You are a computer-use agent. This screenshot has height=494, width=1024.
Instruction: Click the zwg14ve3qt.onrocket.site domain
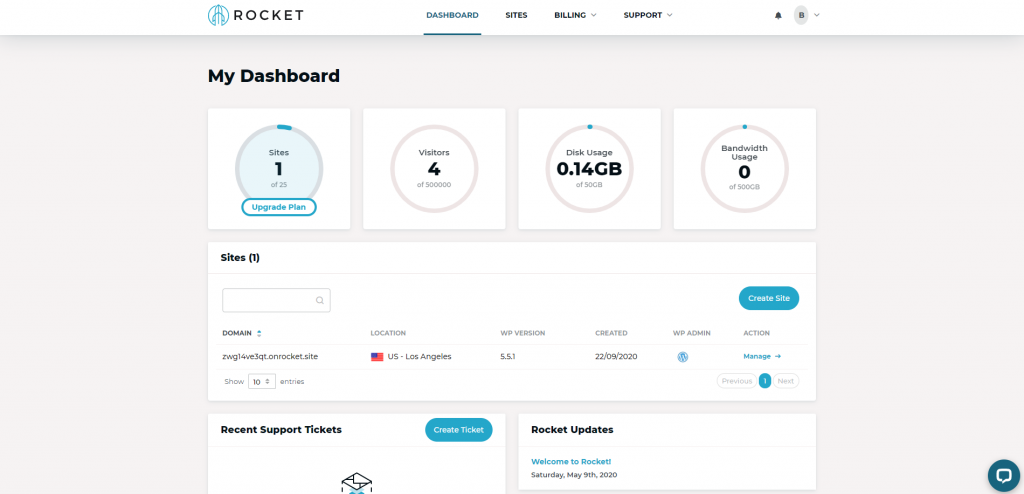270,357
